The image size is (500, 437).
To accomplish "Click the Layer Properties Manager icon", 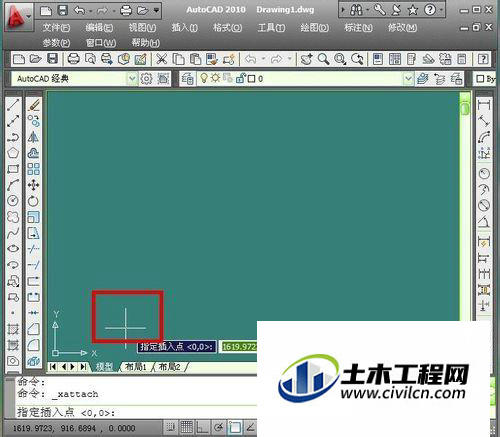I will click(188, 79).
